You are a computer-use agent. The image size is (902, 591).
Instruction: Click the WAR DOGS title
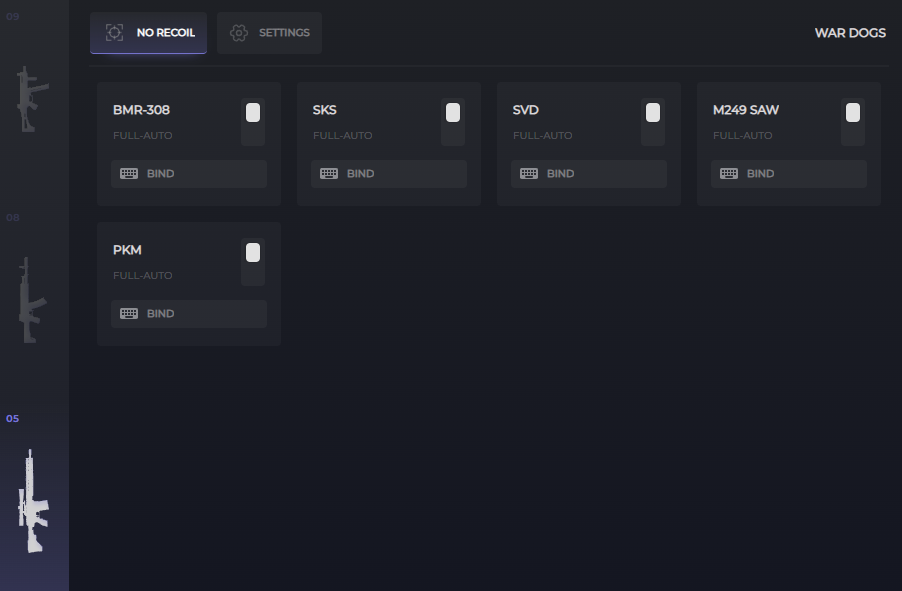pyautogui.click(x=850, y=33)
